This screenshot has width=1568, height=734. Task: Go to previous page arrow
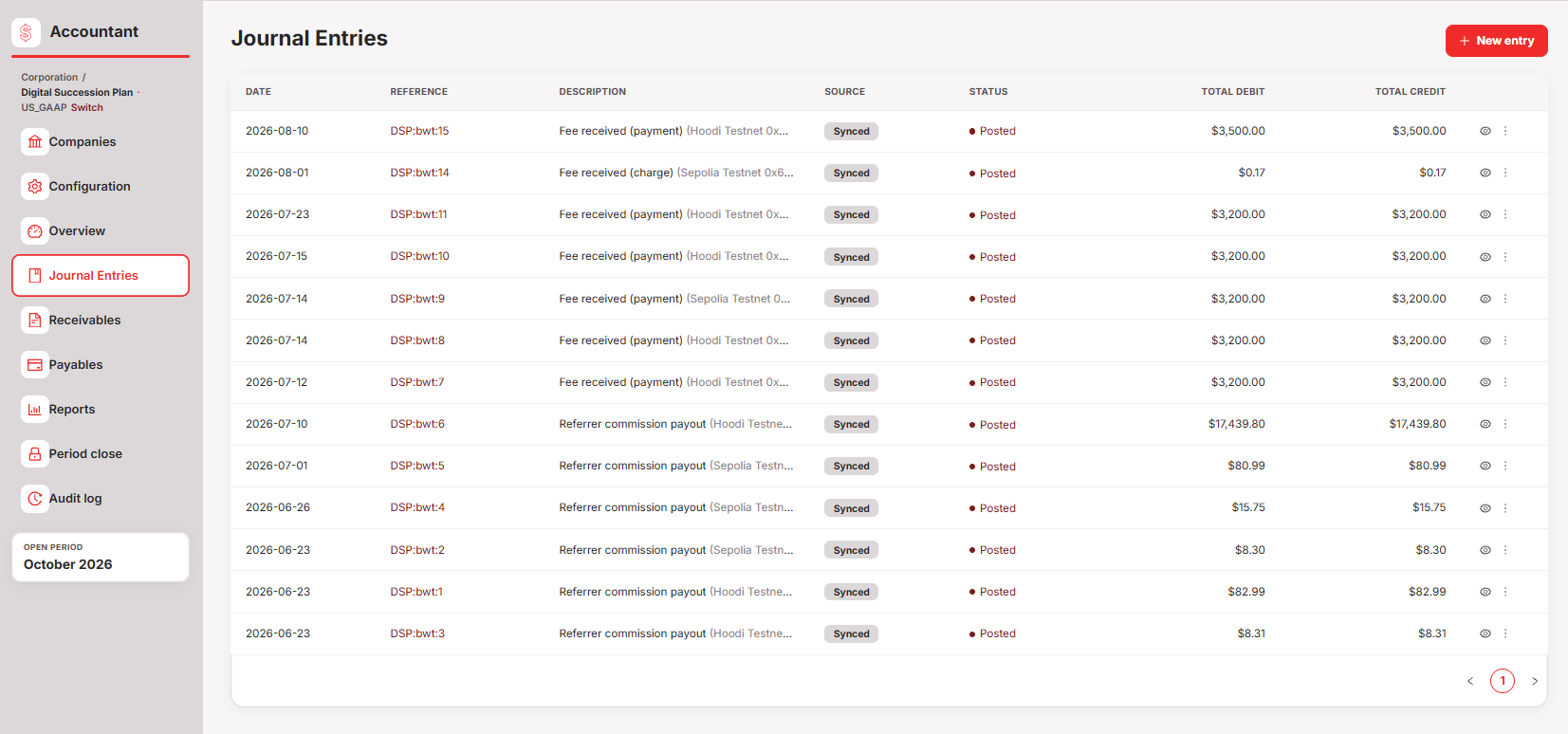click(1470, 681)
